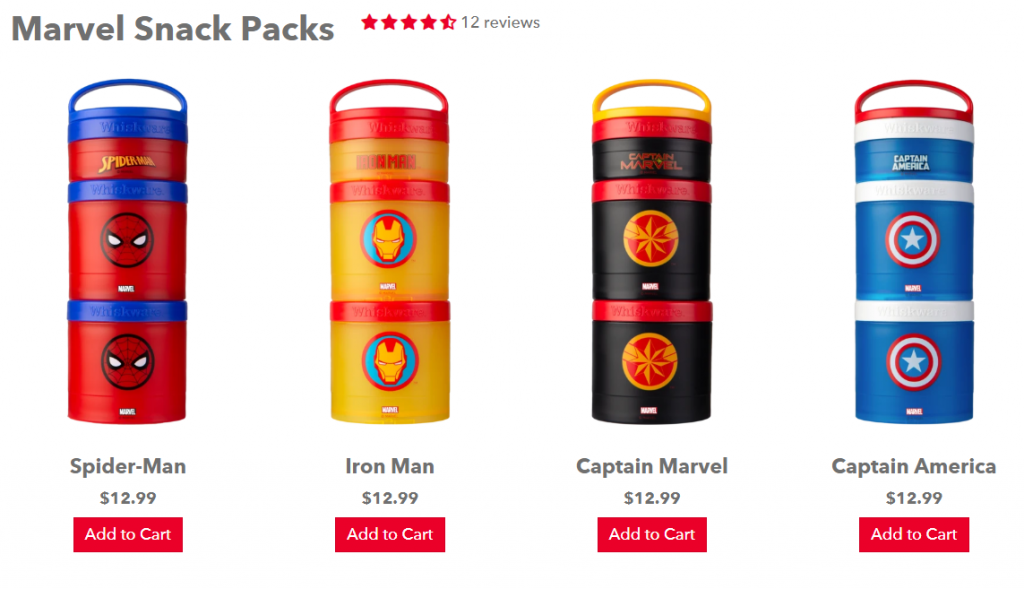This screenshot has width=1024, height=589.
Task: Add Spider-Man snack pack to cart
Action: tap(128, 534)
